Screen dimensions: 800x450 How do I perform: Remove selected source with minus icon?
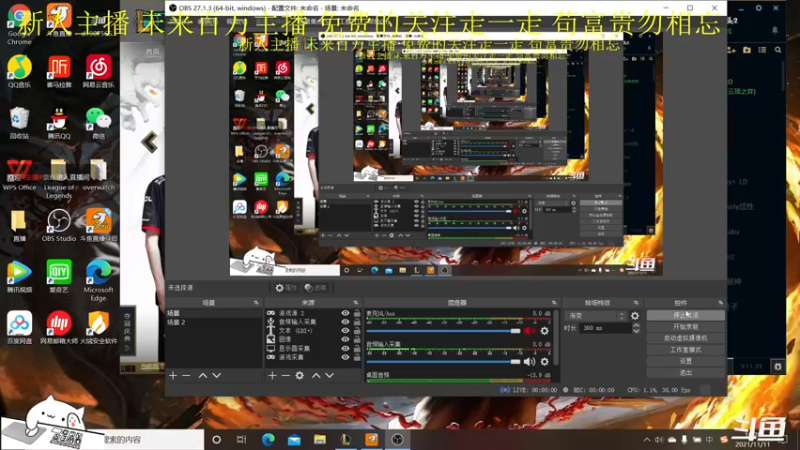pos(286,376)
